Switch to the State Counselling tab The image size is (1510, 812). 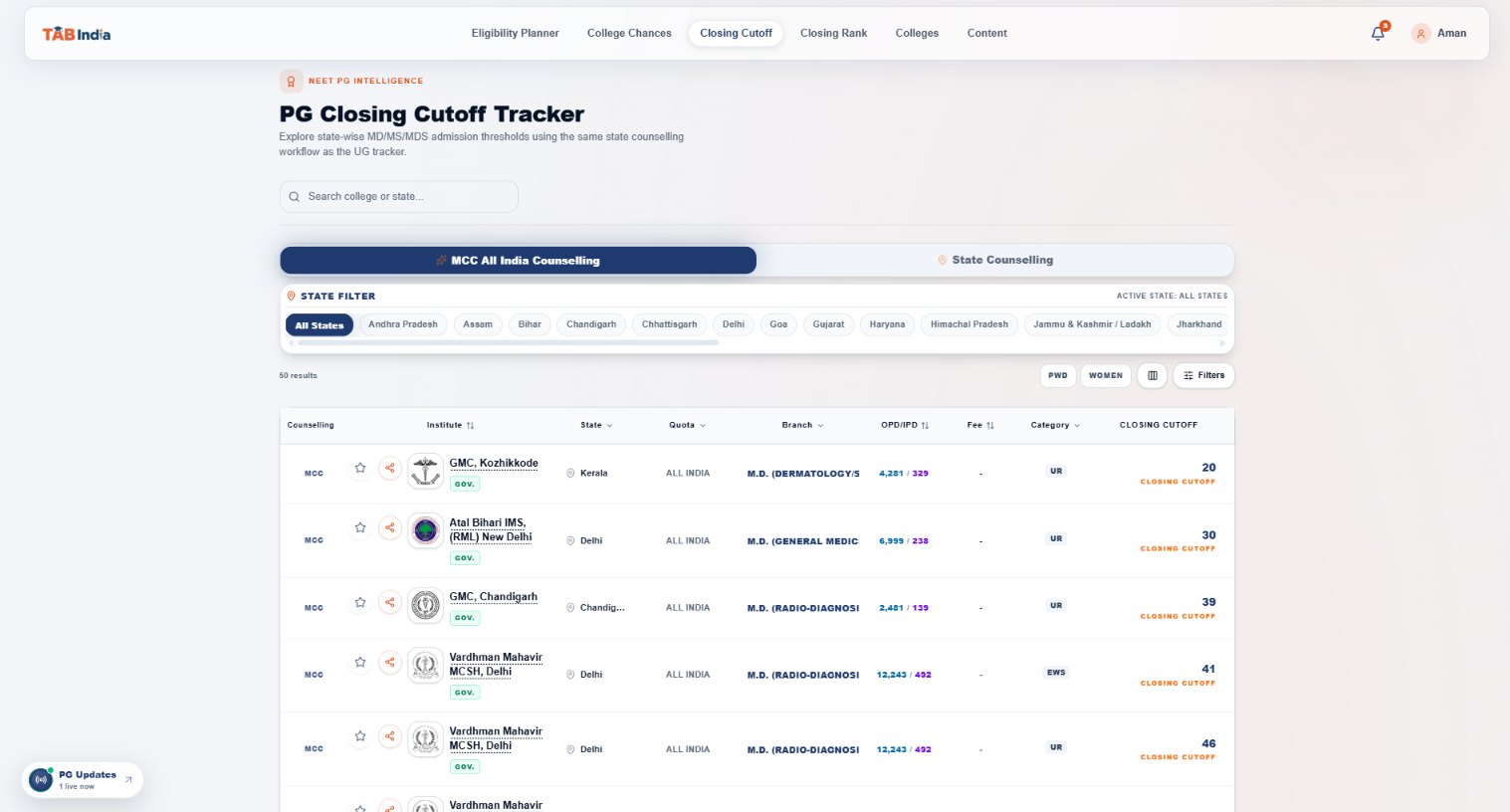point(995,260)
